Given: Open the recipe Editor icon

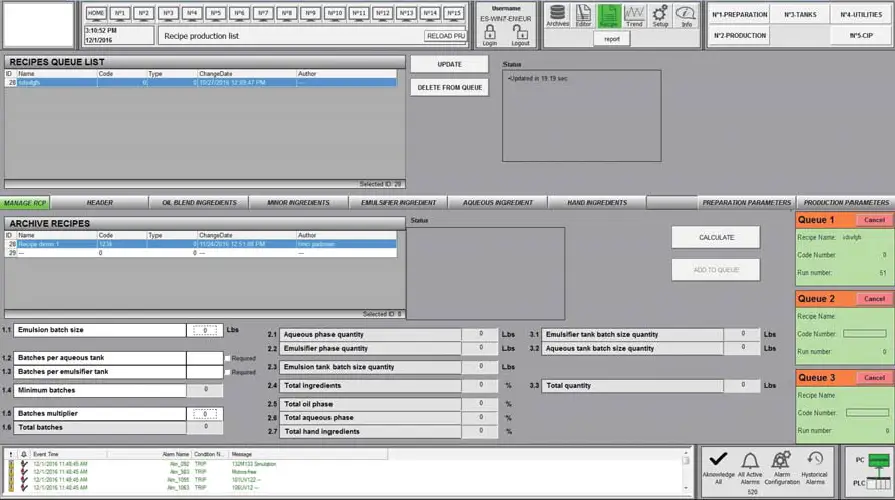Looking at the screenshot, I should pyautogui.click(x=583, y=15).
